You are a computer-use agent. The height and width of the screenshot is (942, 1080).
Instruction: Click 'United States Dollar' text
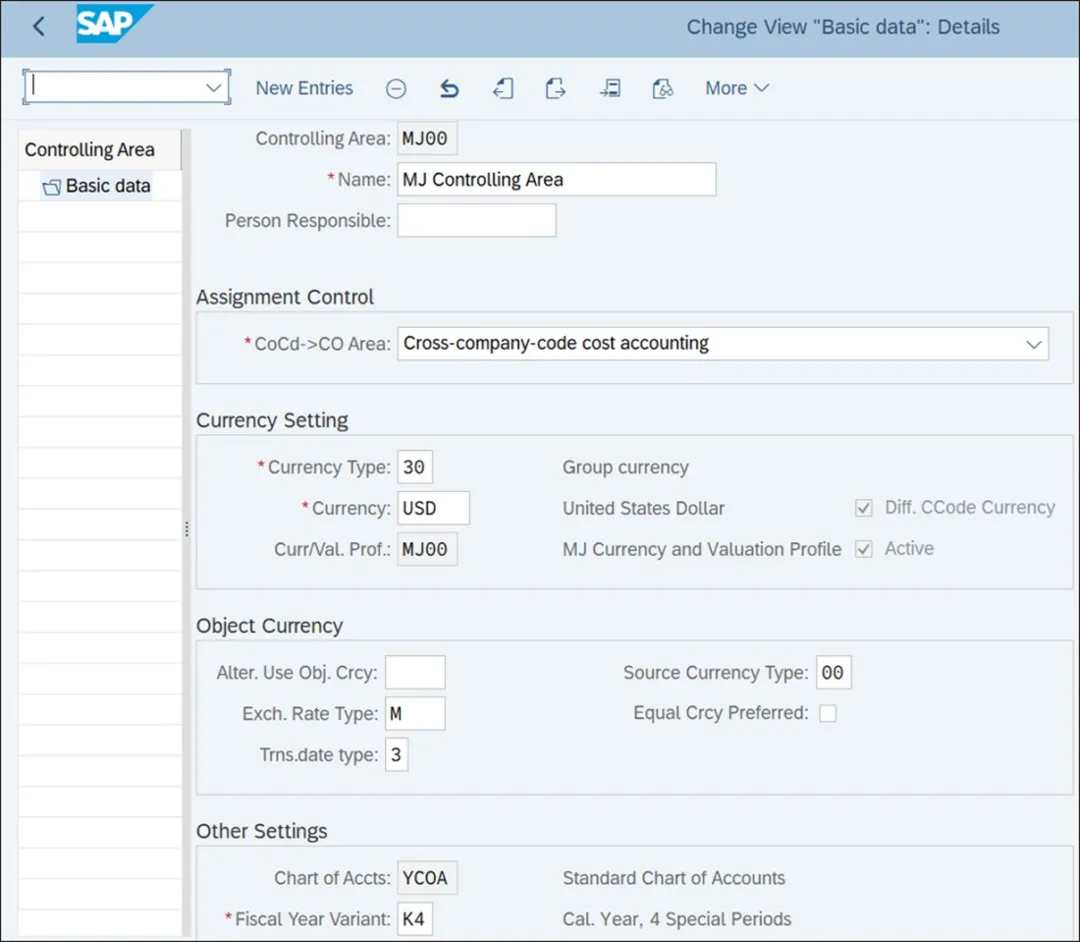coord(643,508)
